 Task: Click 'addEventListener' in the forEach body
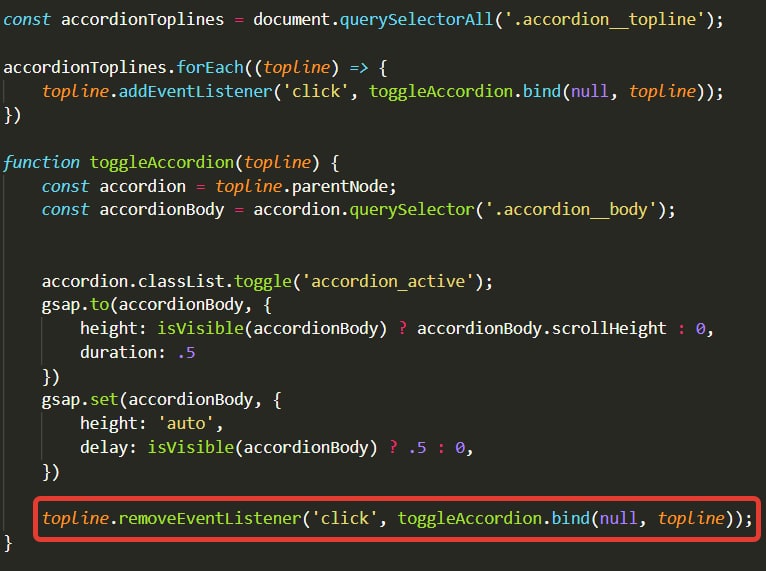click(x=195, y=91)
